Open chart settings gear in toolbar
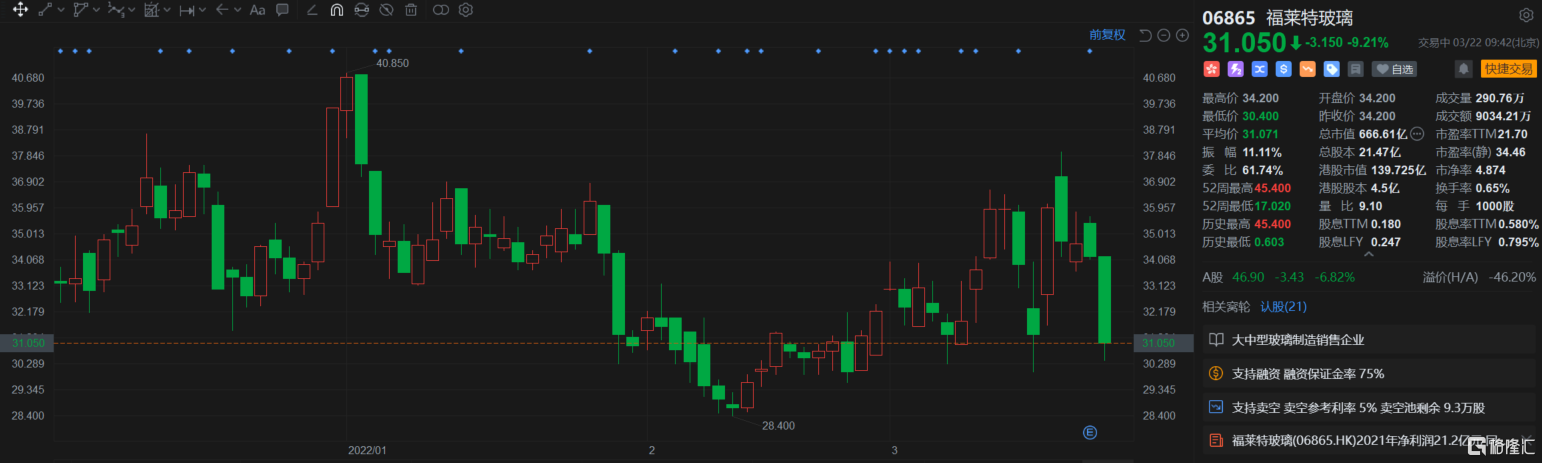This screenshot has height=463, width=1542. click(x=466, y=10)
